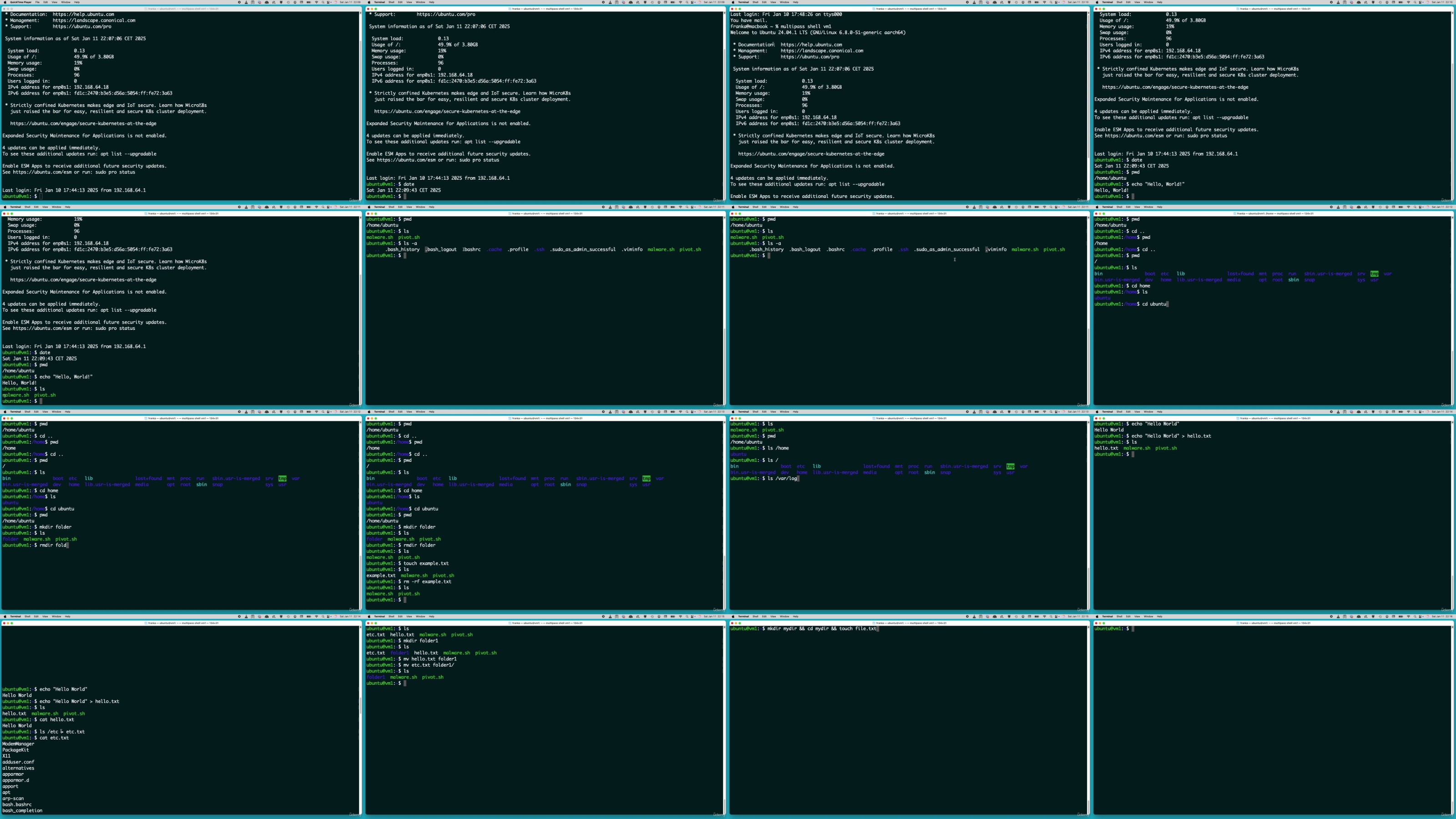Click the "mv etc.txt folder1/" command line
1456x819 pixels.
tap(429, 665)
